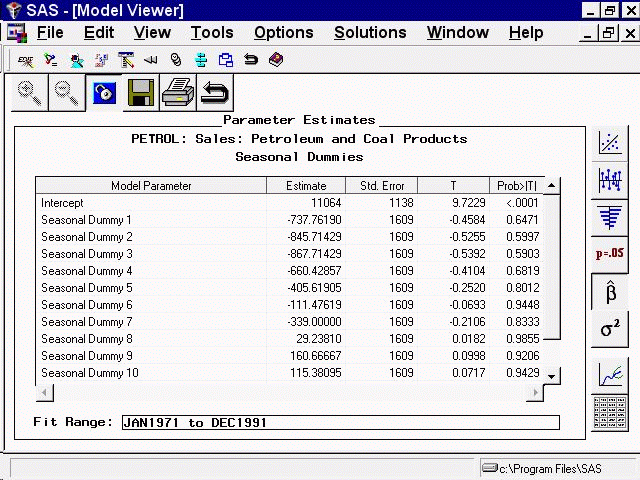The height and width of the screenshot is (480, 640).
Task: Select the beta-hat parameter estimates icon
Action: coord(610,291)
